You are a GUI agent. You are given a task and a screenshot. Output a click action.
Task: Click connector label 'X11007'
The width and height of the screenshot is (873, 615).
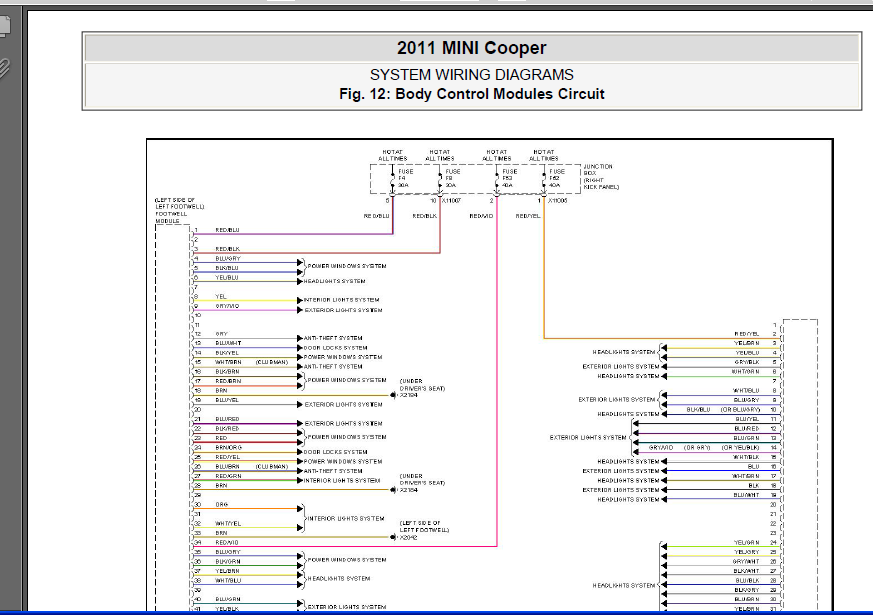[451, 200]
